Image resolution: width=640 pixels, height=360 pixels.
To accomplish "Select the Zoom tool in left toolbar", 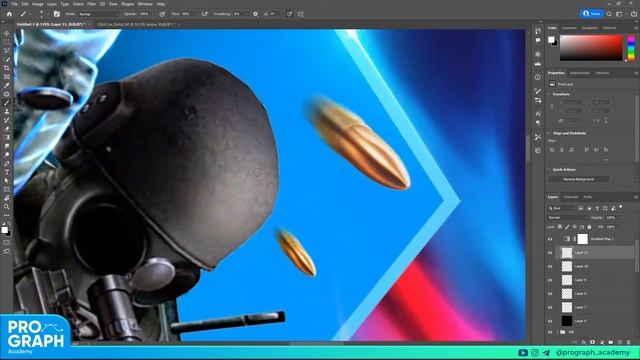I will (7, 207).
